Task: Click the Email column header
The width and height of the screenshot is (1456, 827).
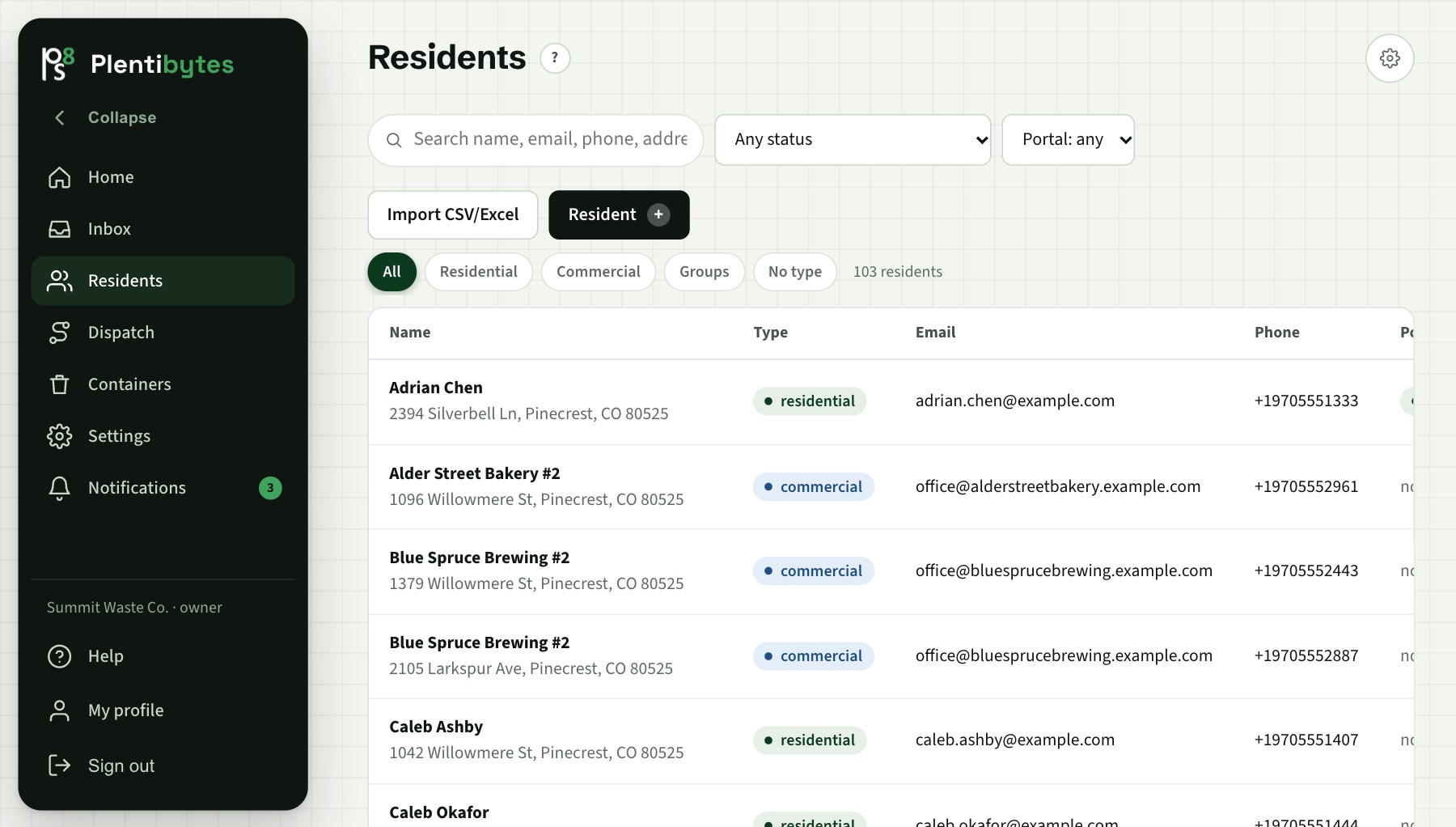Action: (936, 333)
